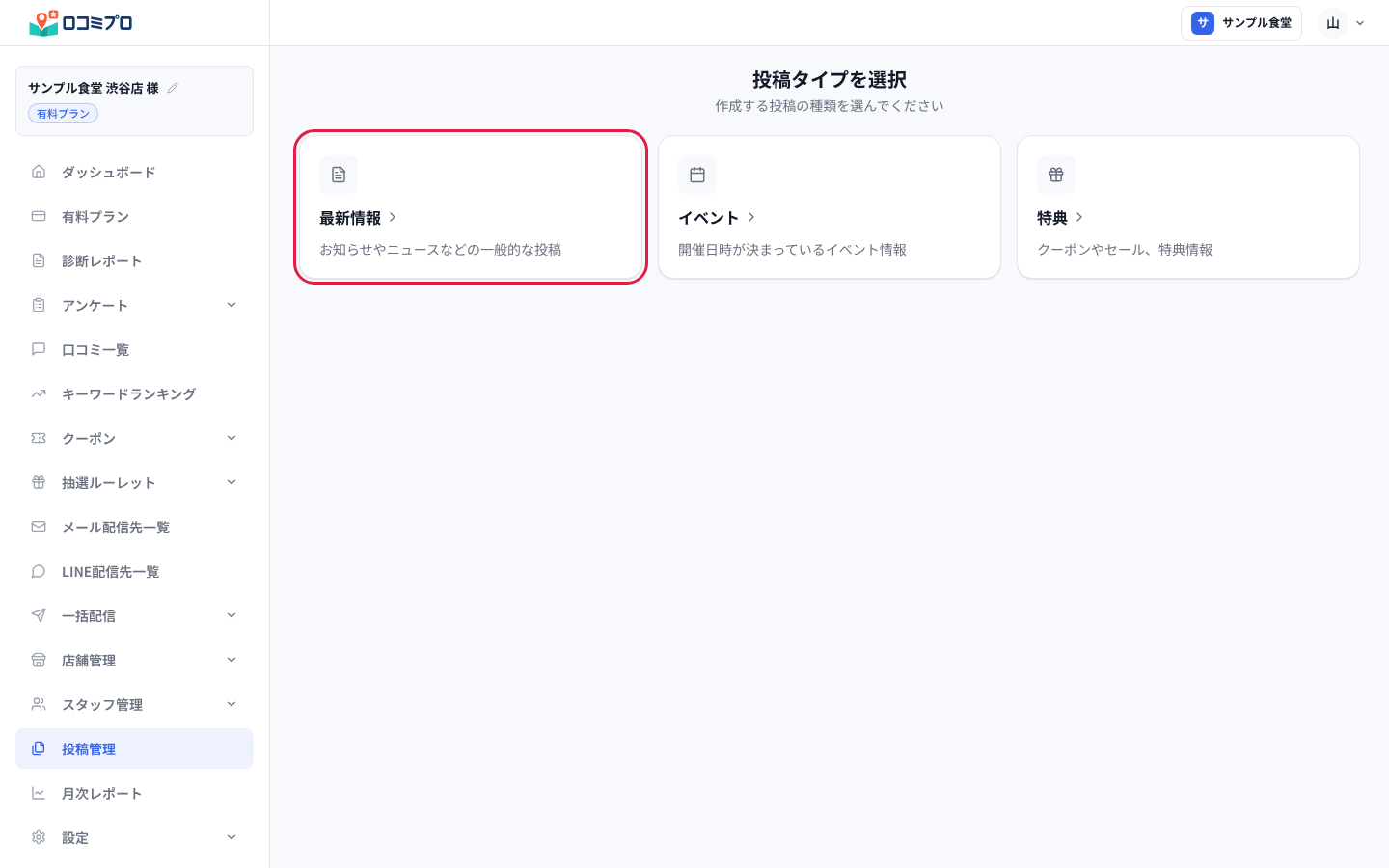Choose the イベント post type title

coord(709,218)
